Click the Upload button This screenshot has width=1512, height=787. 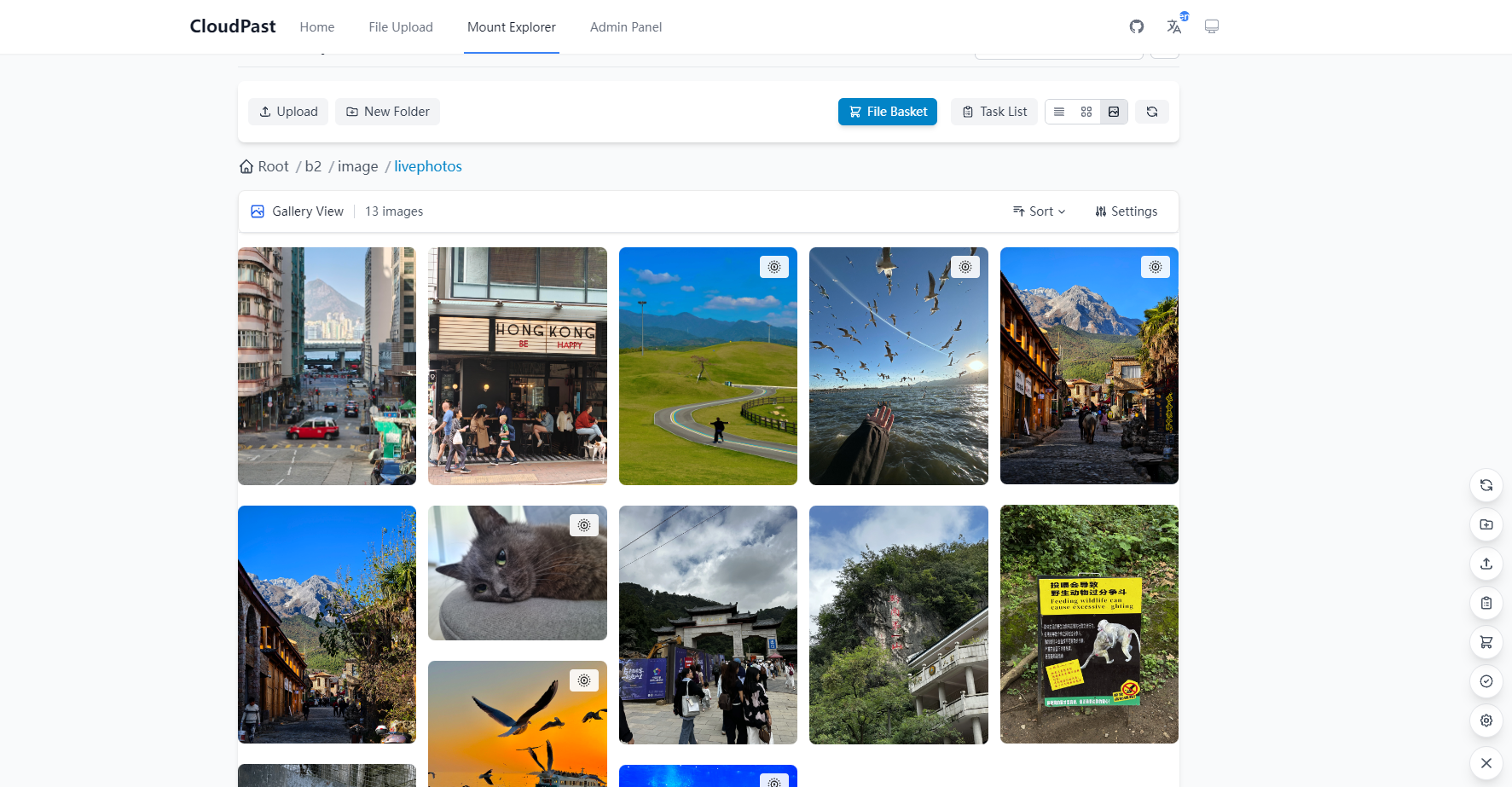click(287, 111)
